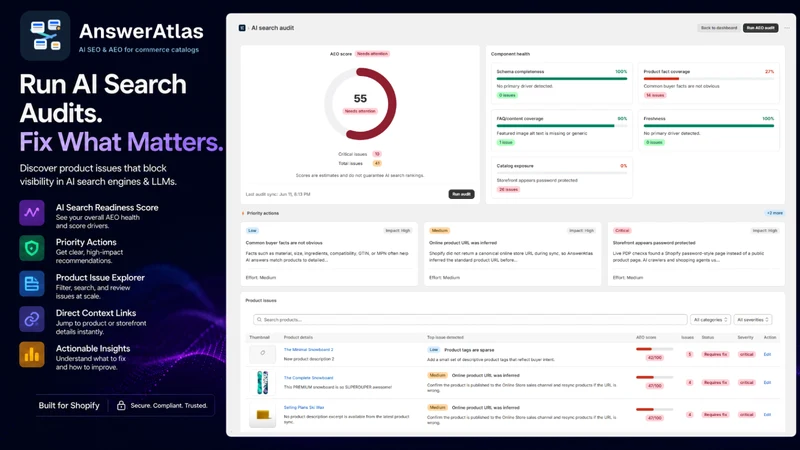Click the AEO score column header
Viewport: 800px width, 450px height.
[x=646, y=337]
